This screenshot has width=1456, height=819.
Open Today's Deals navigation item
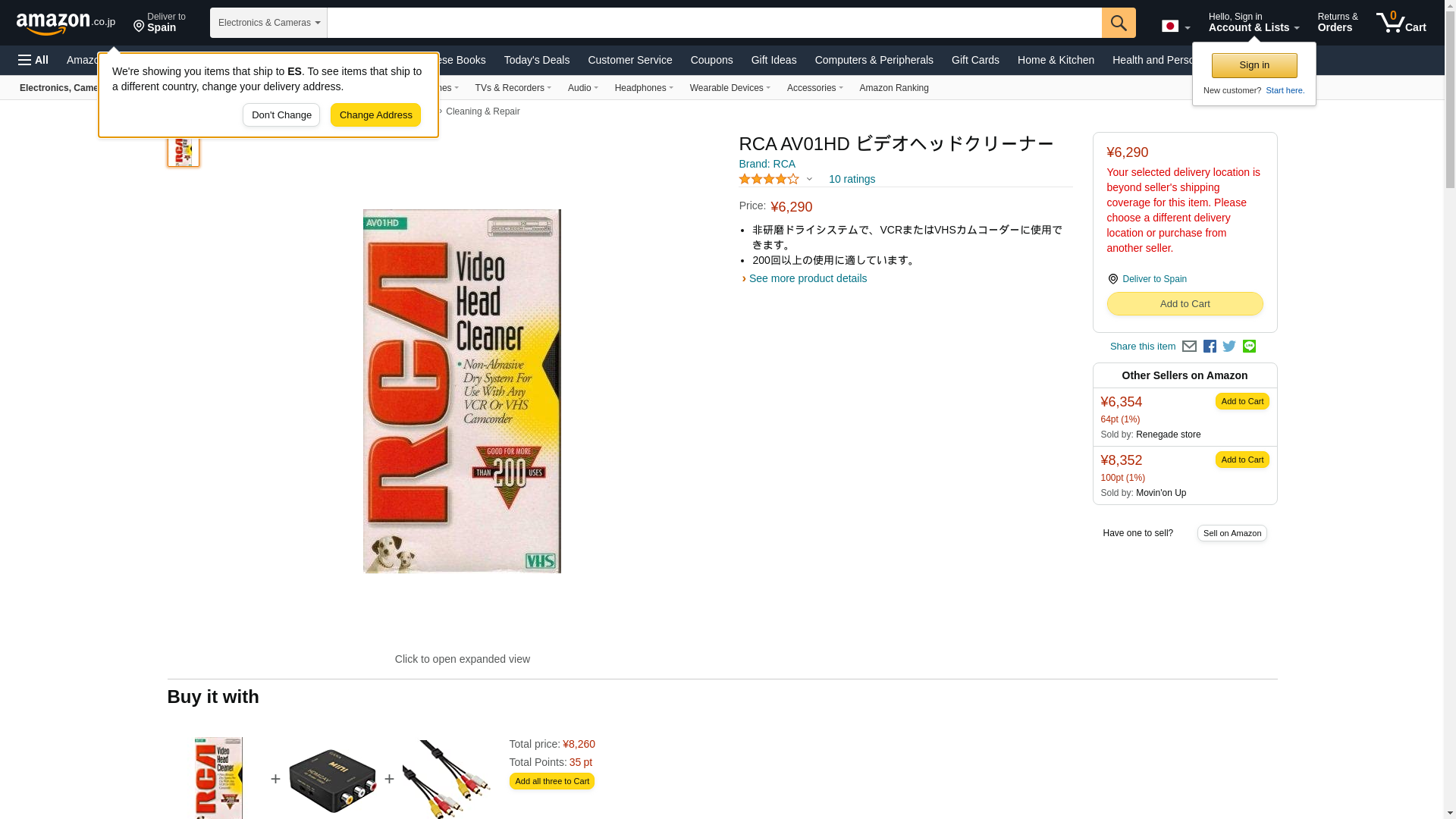[537, 60]
